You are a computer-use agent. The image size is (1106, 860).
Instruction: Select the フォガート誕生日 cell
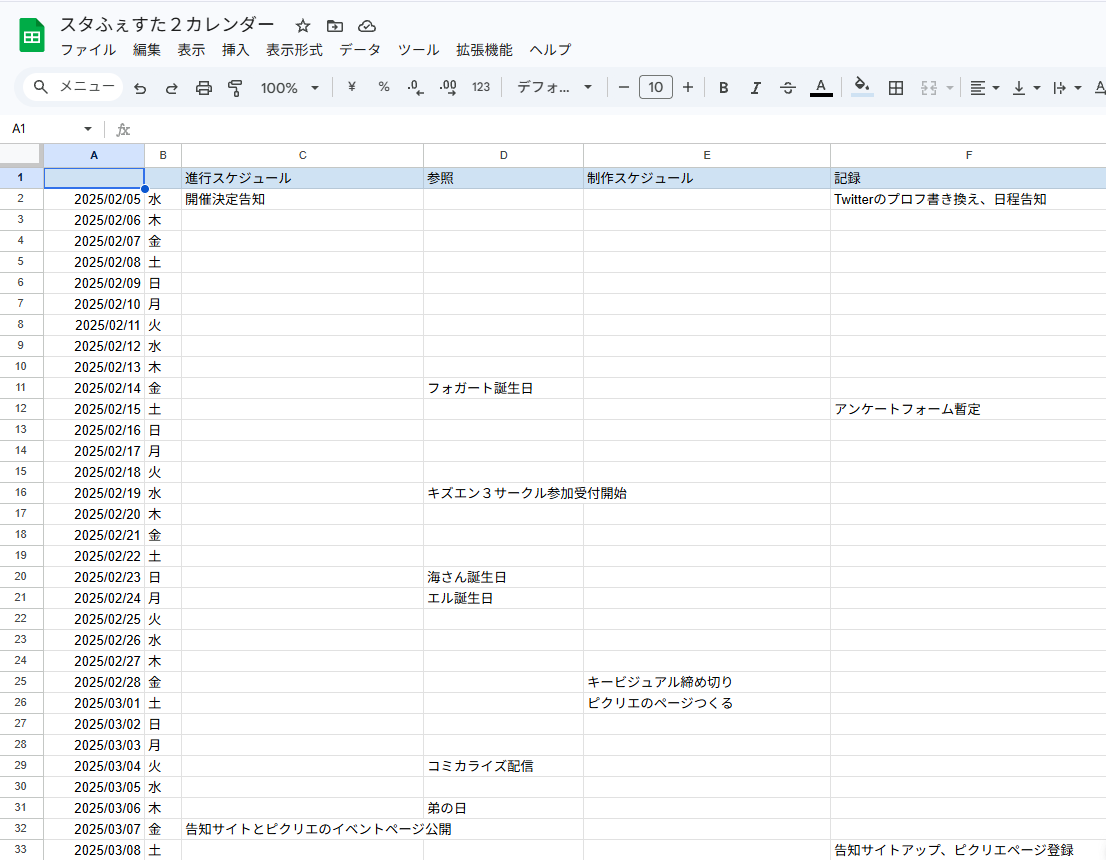coord(504,388)
